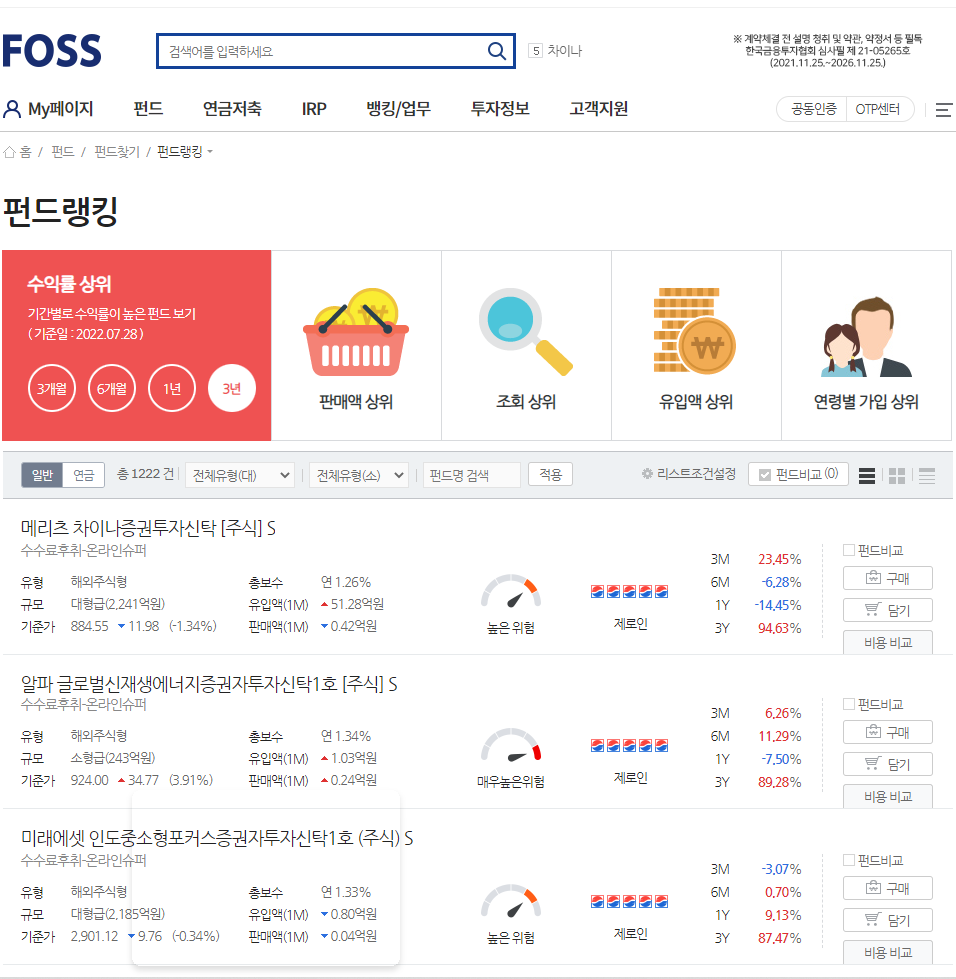Image resolution: width=956 pixels, height=979 pixels.
Task: Select the 1년 period circle
Action: (x=172, y=388)
